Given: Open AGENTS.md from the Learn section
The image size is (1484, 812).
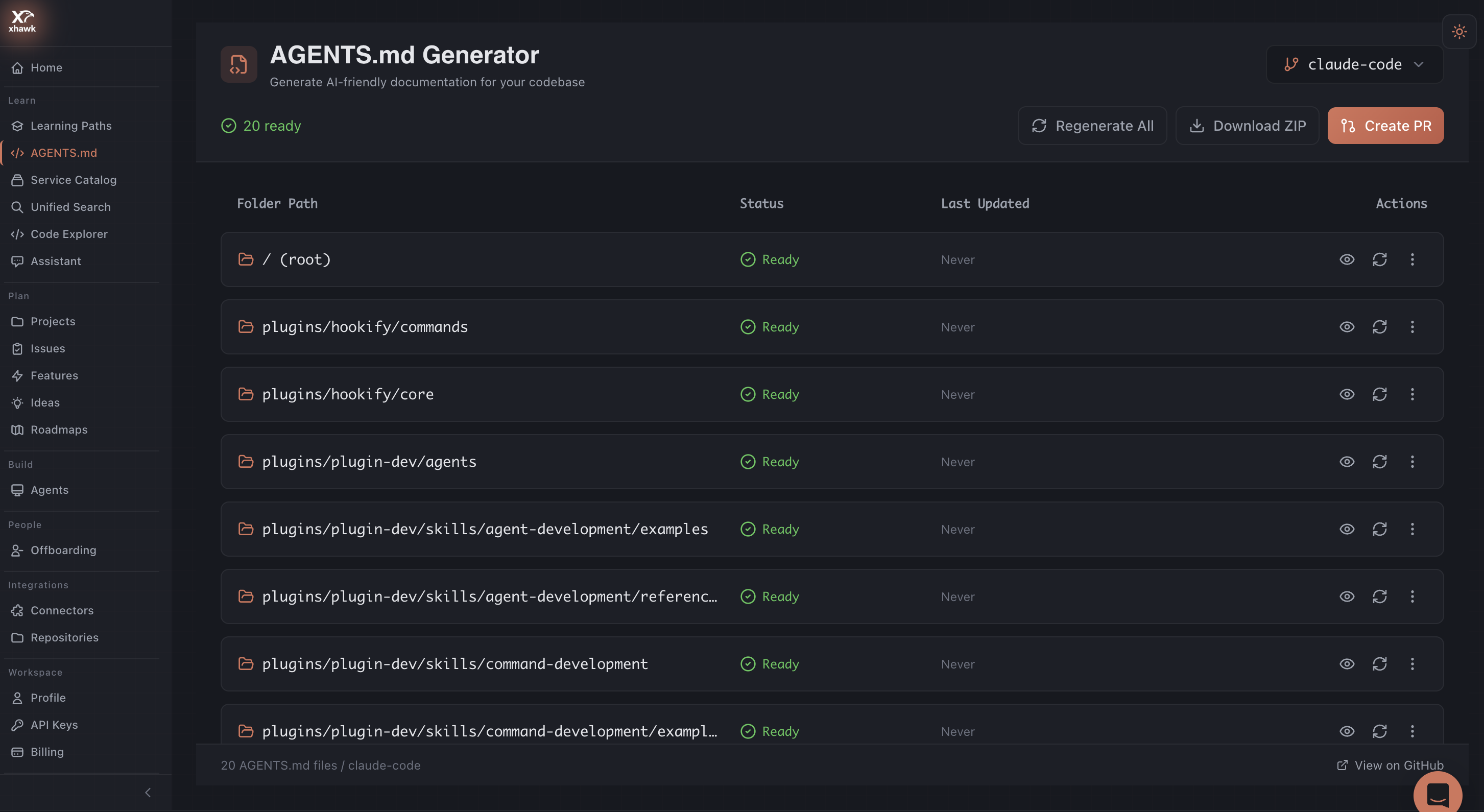Looking at the screenshot, I should (63, 153).
